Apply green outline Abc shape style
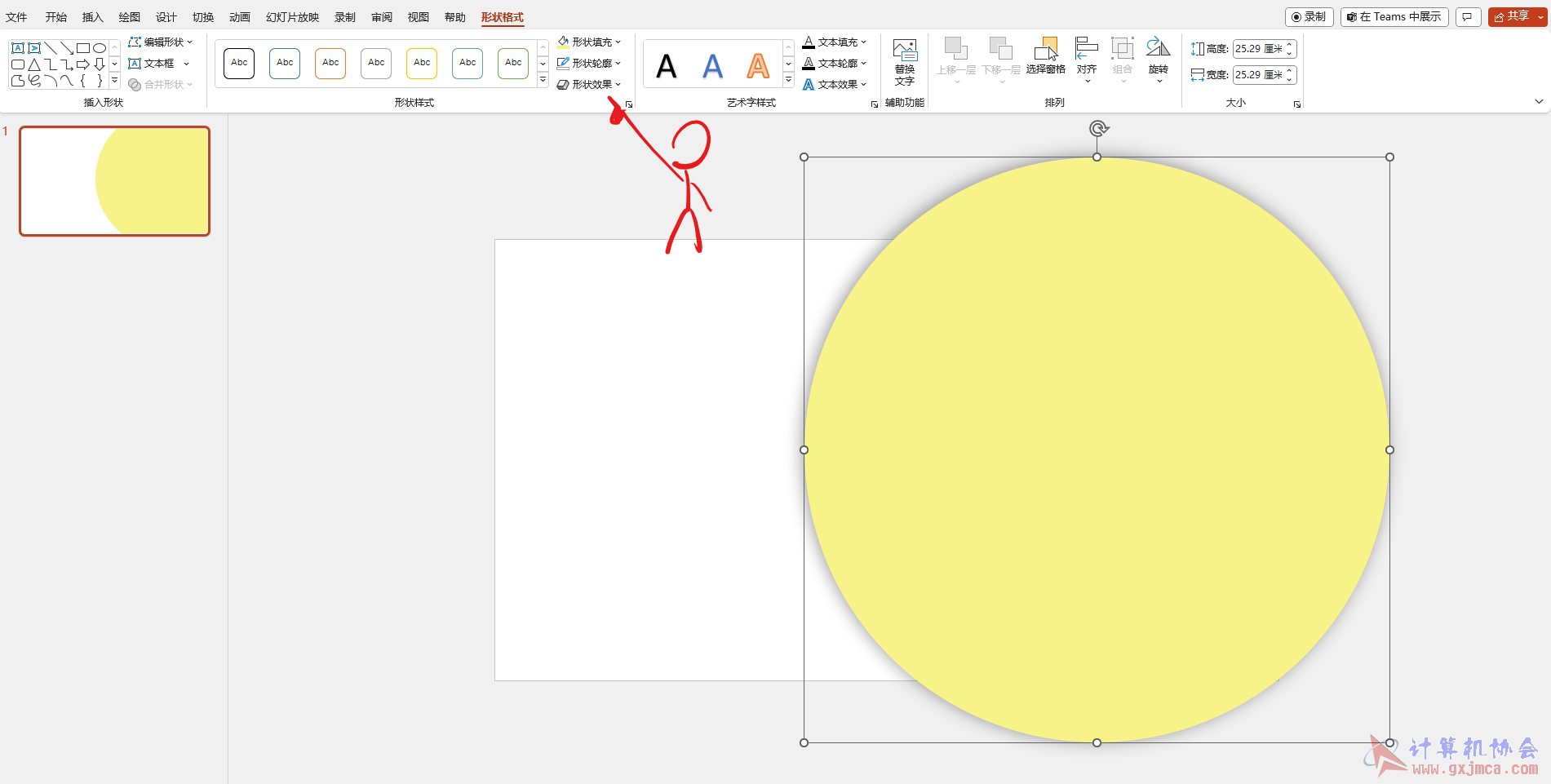This screenshot has width=1551, height=784. coord(513,63)
